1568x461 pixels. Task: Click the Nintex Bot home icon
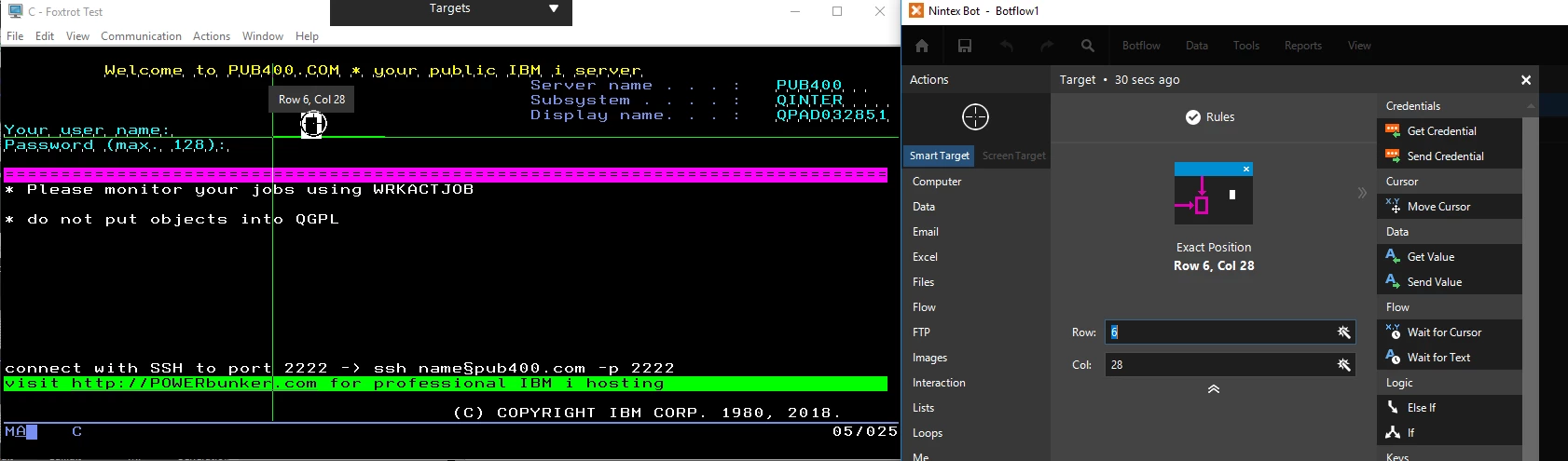(x=921, y=46)
